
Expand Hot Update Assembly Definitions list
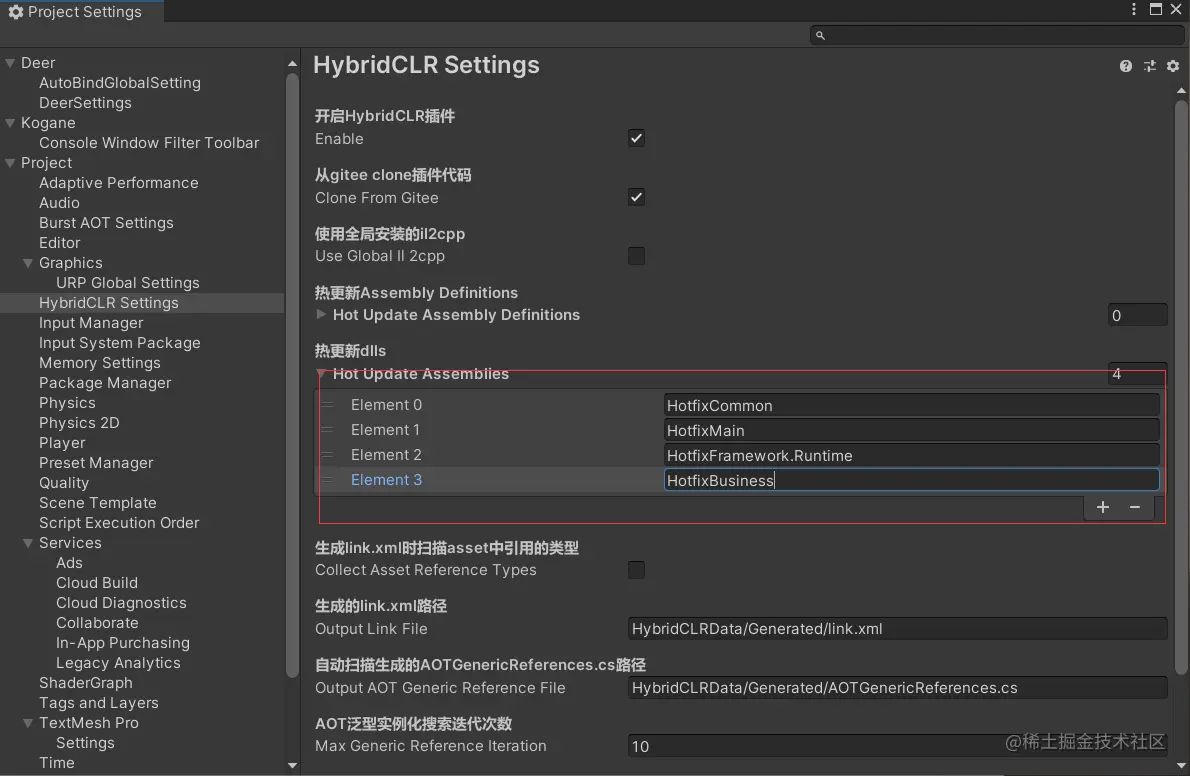(321, 314)
